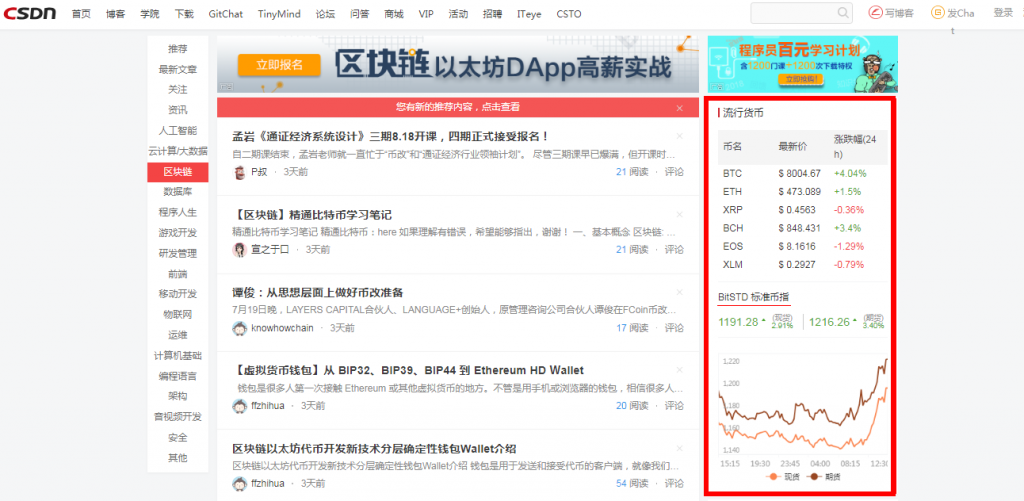The width and height of the screenshot is (1024, 501).
Task: Click the BitSTD index line chart
Action: tap(803, 405)
